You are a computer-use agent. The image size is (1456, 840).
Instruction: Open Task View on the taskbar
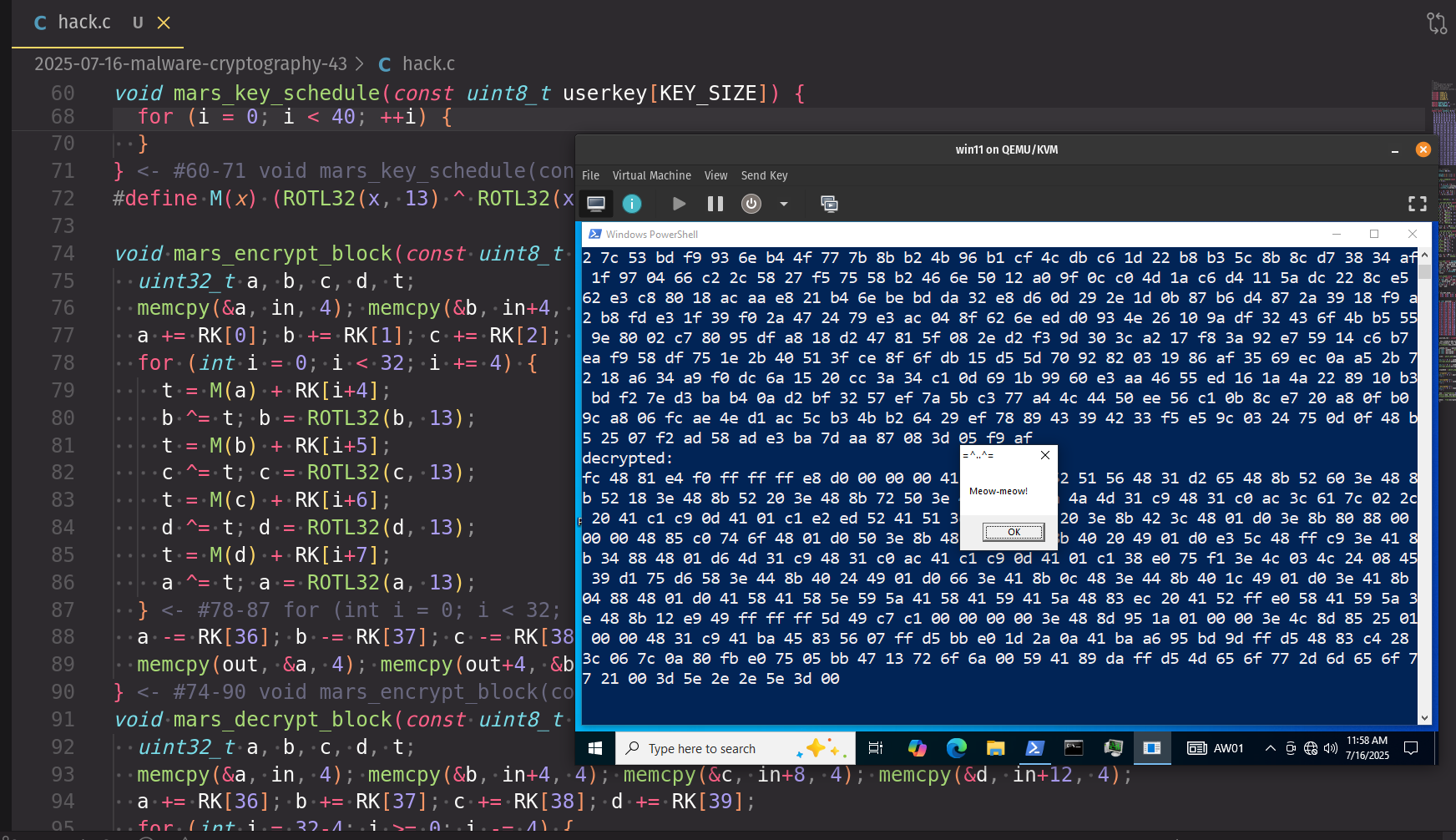click(x=876, y=748)
